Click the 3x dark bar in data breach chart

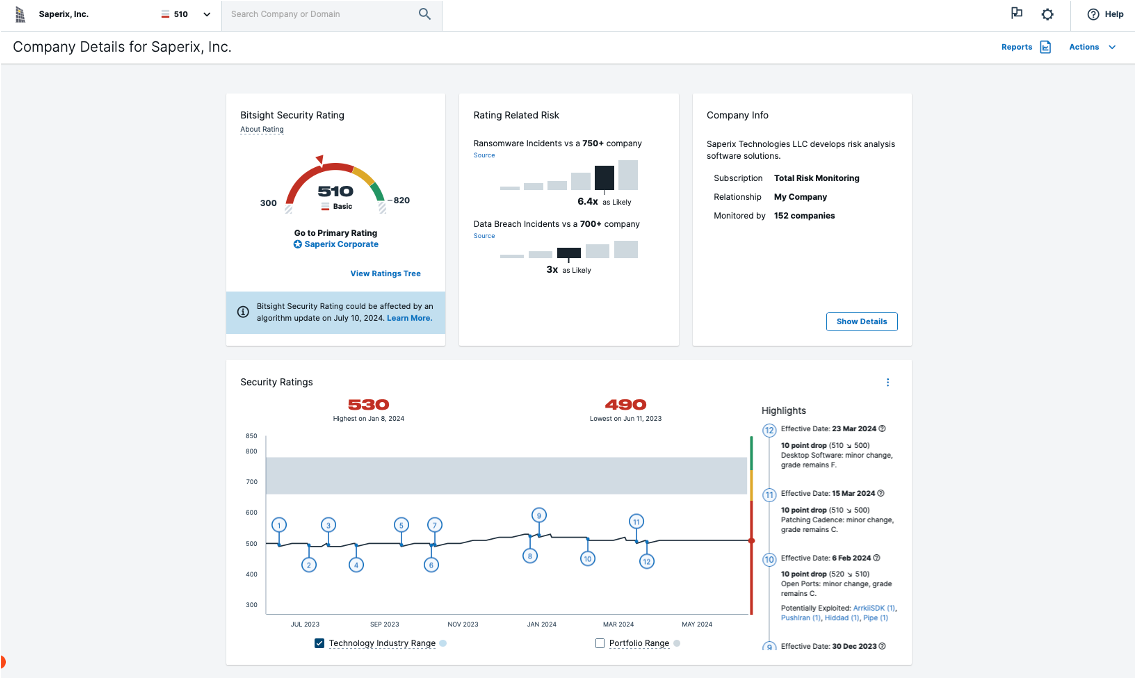click(x=569, y=253)
